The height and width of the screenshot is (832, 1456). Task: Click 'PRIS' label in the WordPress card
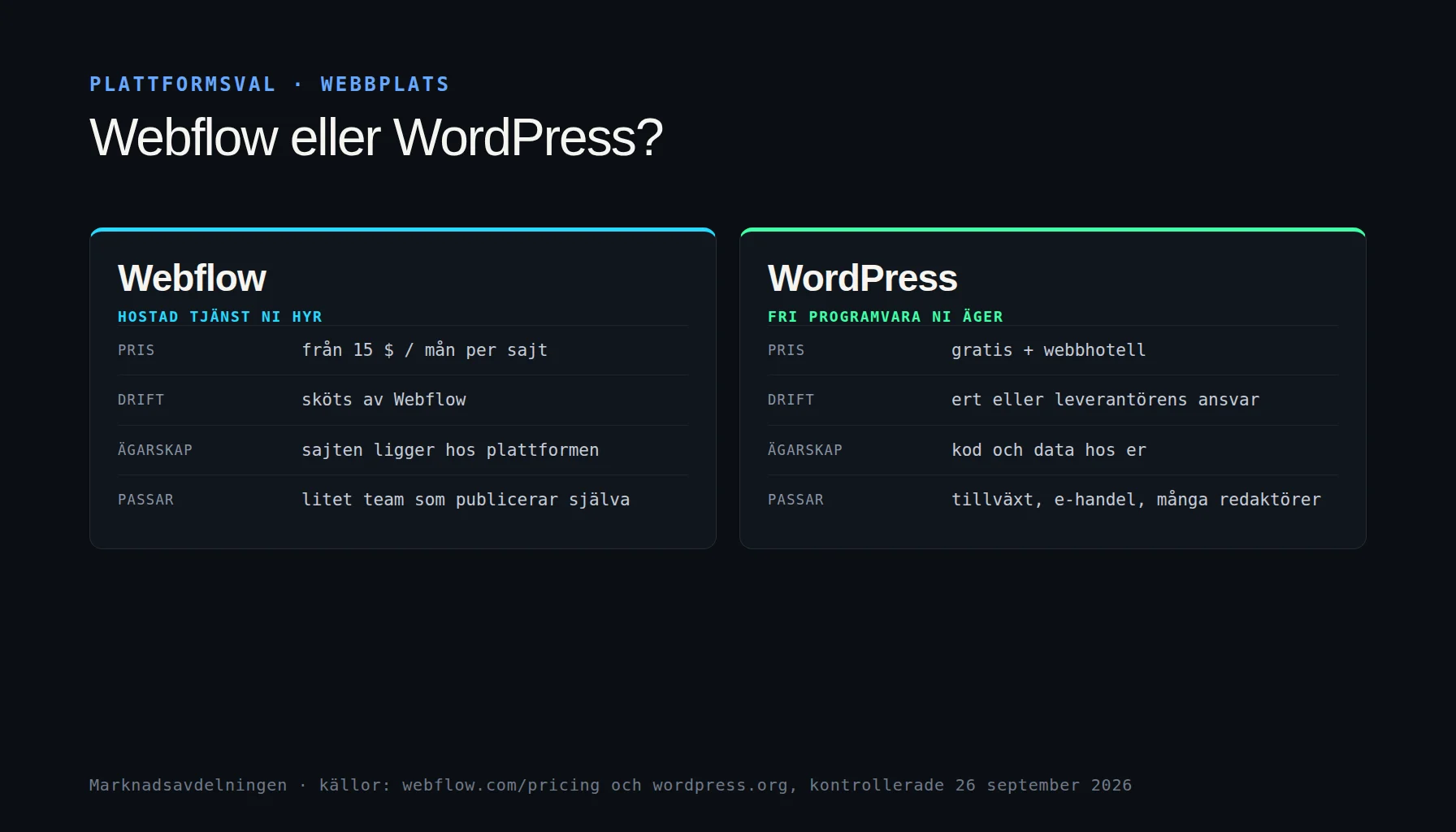(786, 350)
